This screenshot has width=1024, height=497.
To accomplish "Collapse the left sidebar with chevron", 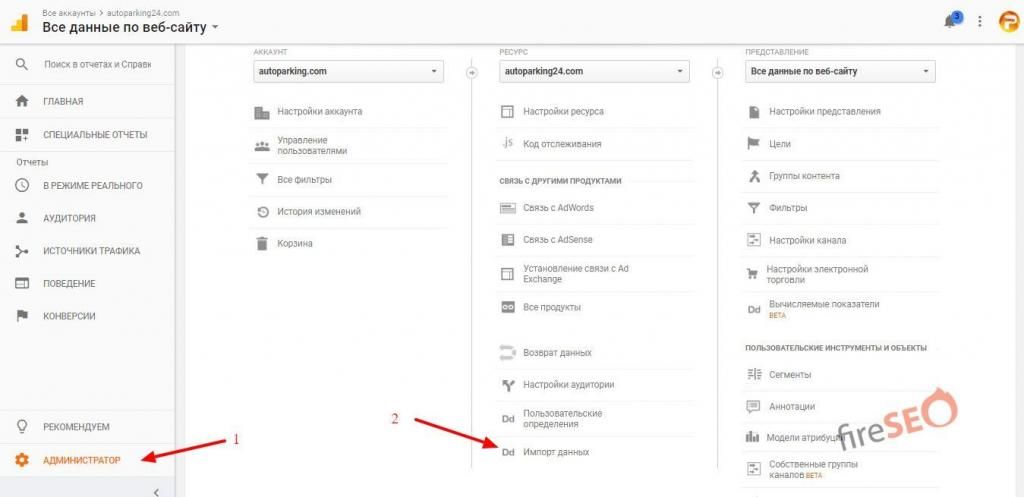I will pos(156,491).
